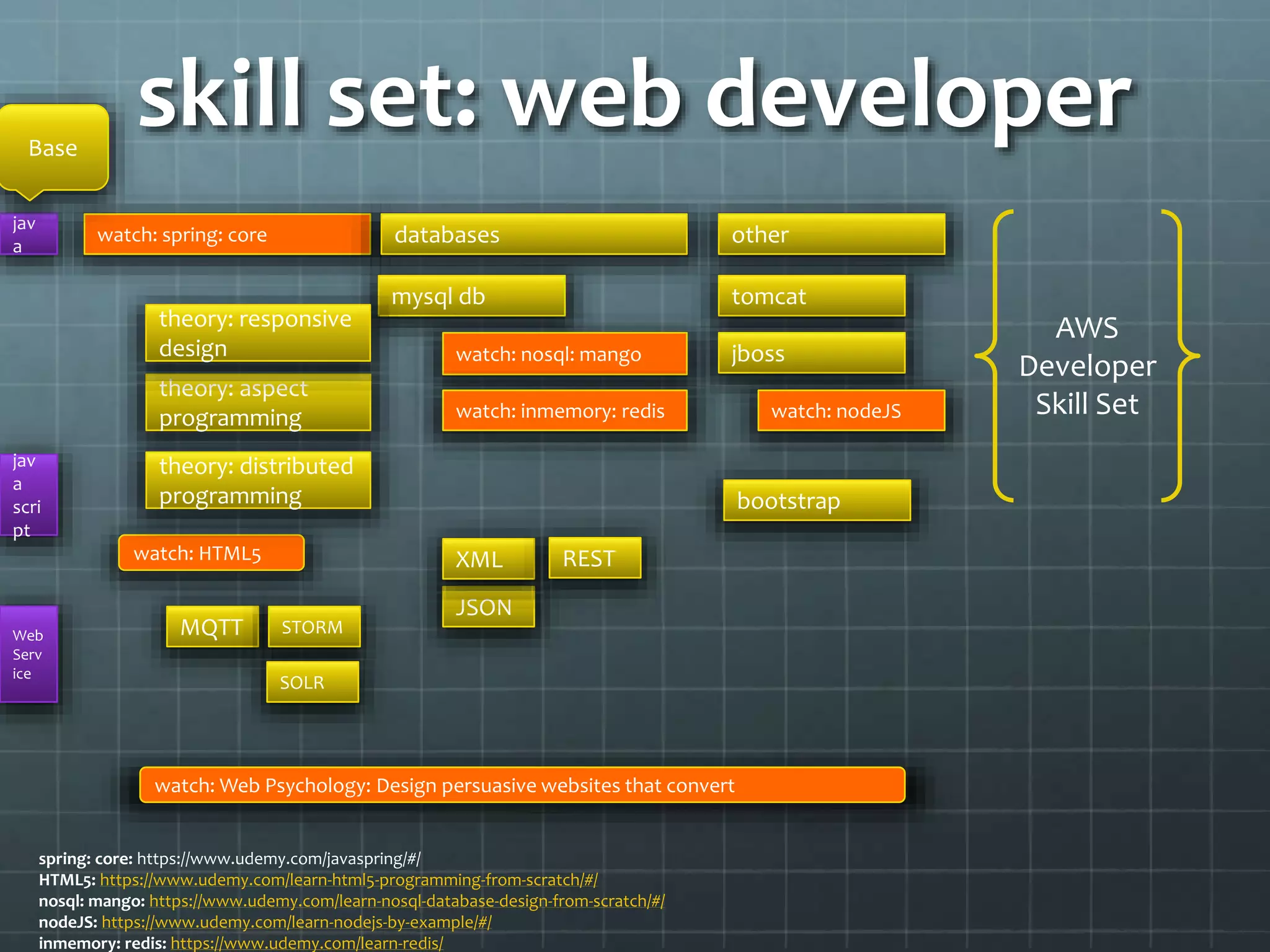Click the MQTT box

[x=212, y=627]
